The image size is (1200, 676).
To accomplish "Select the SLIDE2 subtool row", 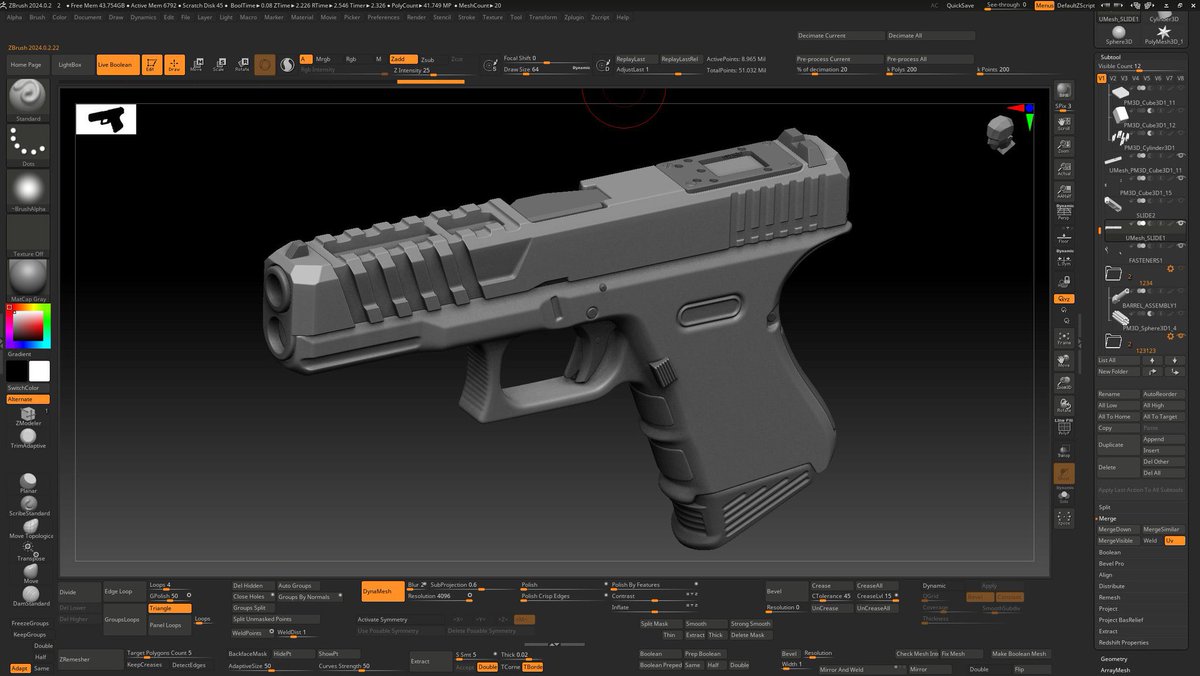I will pyautogui.click(x=1143, y=206).
